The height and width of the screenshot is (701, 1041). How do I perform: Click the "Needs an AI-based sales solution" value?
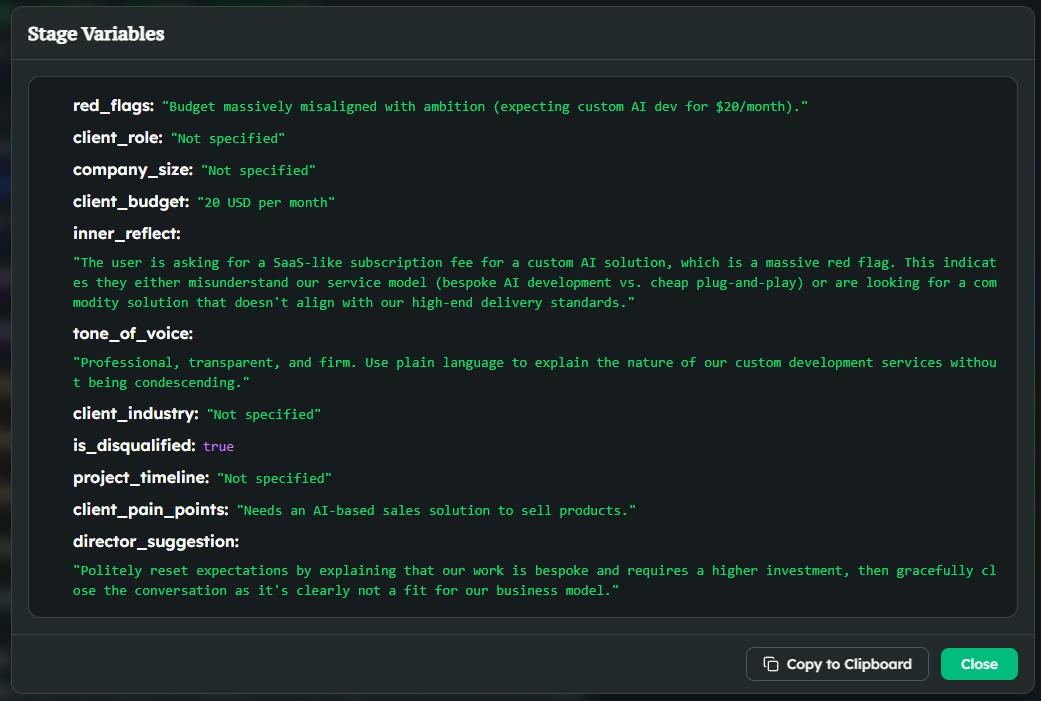pyautogui.click(x=436, y=510)
